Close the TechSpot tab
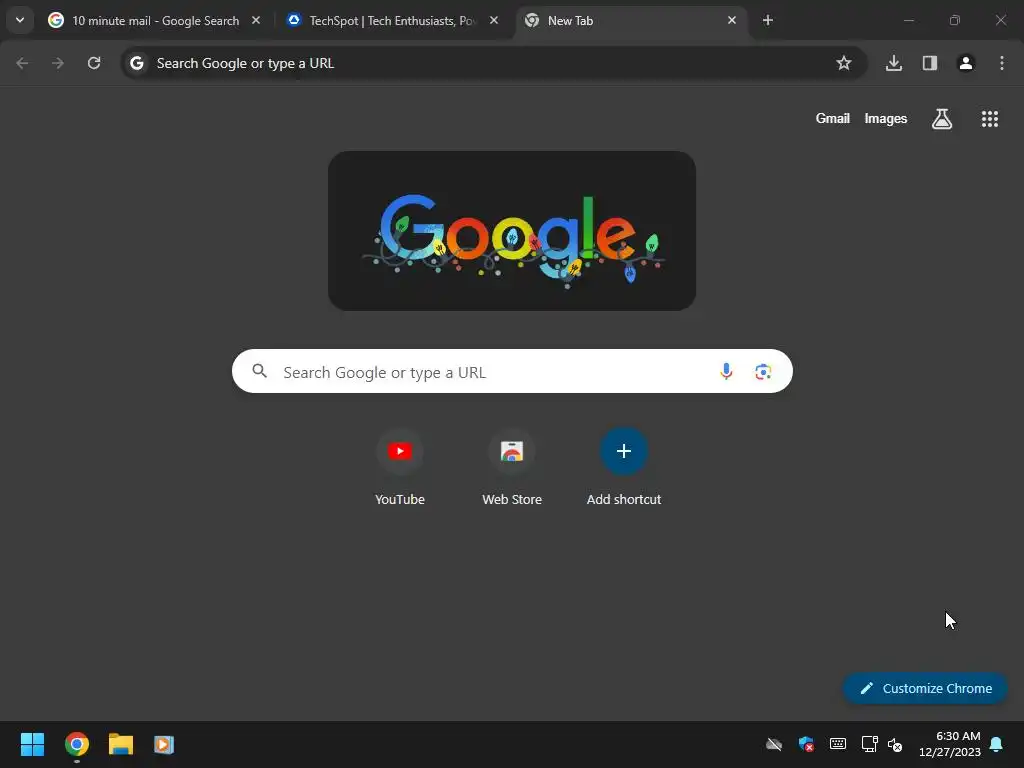 click(494, 21)
